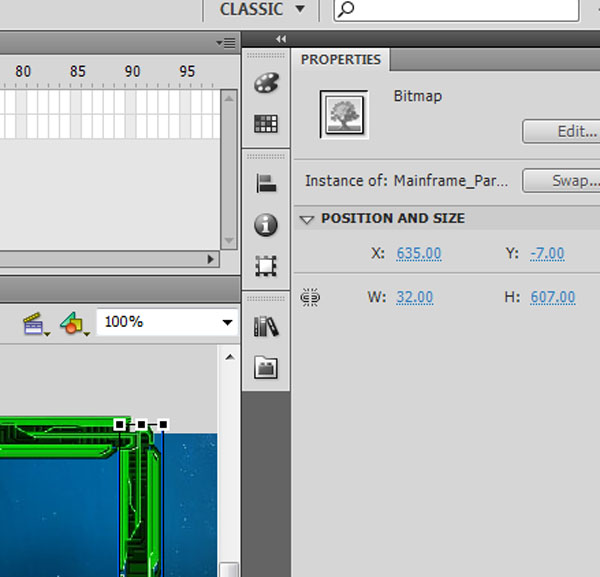Click the Edit Scene clapperboard icon
600x577 pixels.
(33, 324)
